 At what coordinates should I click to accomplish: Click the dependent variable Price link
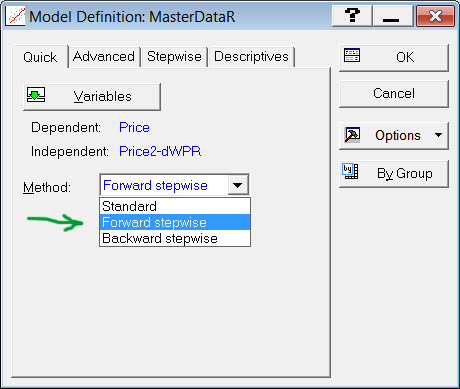[x=134, y=127]
